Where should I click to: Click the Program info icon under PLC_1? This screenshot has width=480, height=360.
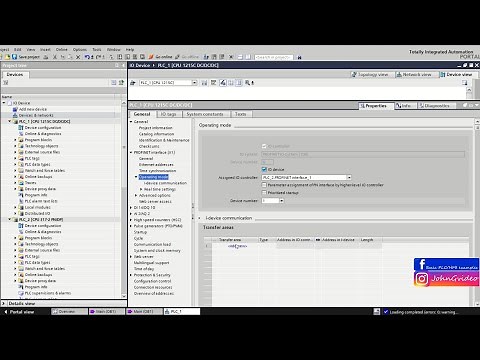pyautogui.click(x=21, y=195)
